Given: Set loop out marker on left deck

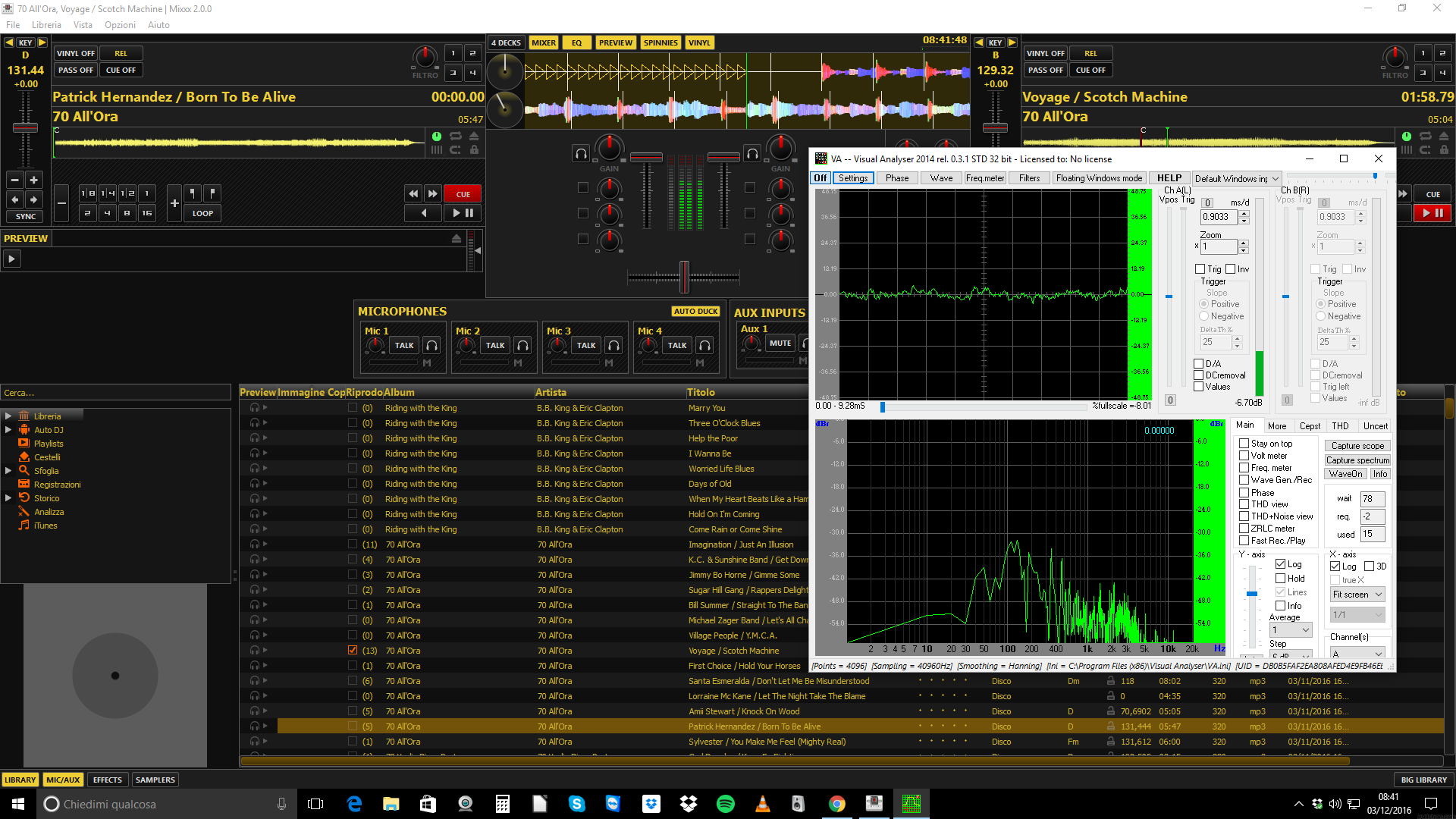Looking at the screenshot, I should point(212,193).
